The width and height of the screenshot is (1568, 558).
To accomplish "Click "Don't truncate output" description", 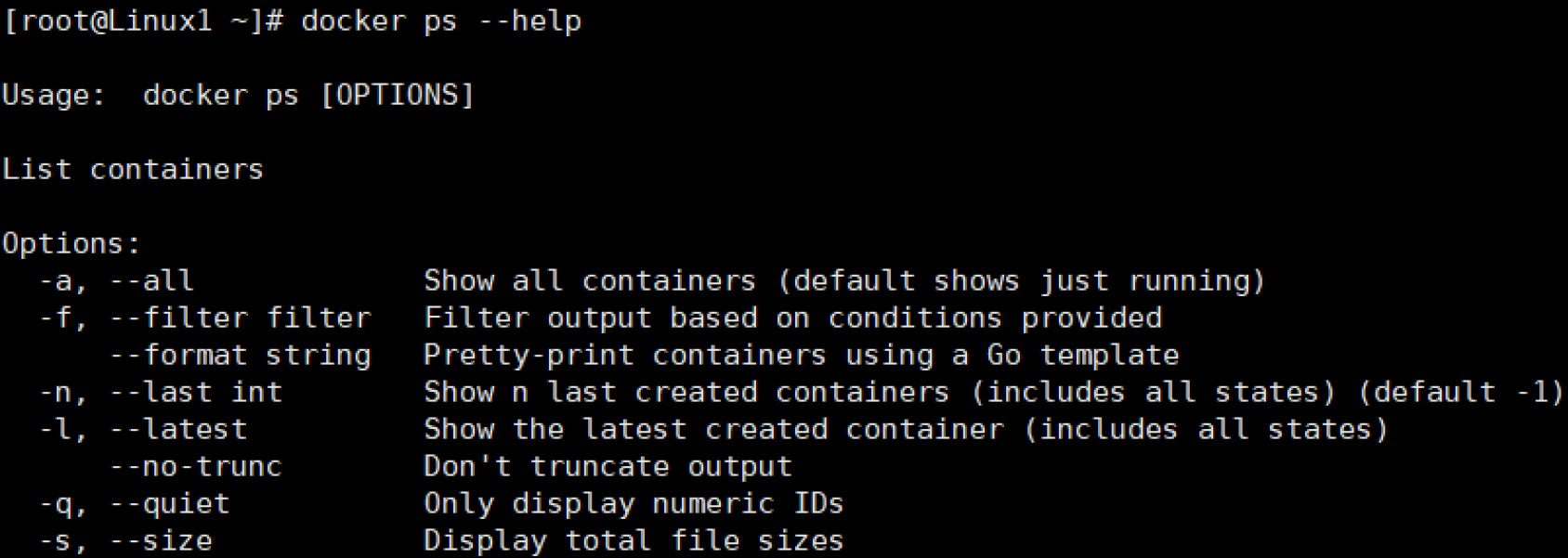I will coord(608,467).
